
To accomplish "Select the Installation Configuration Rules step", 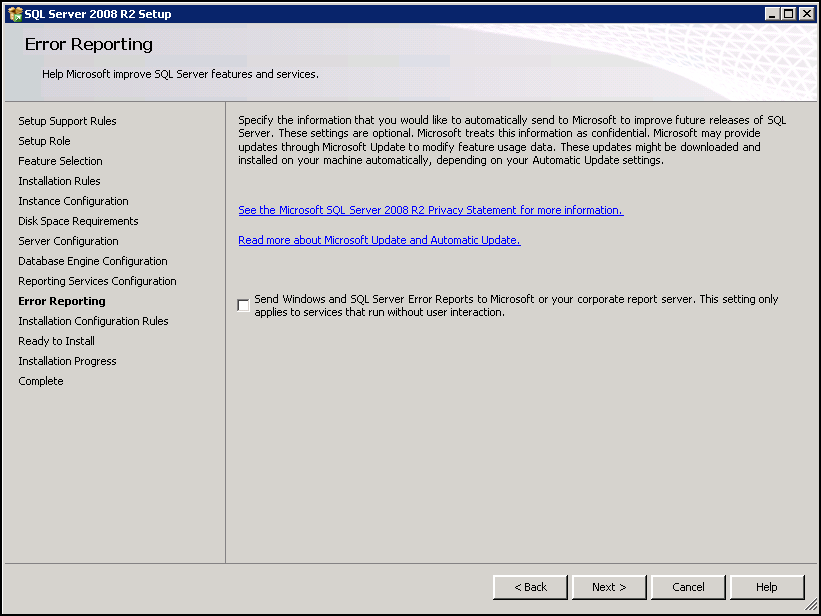I will [x=93, y=321].
